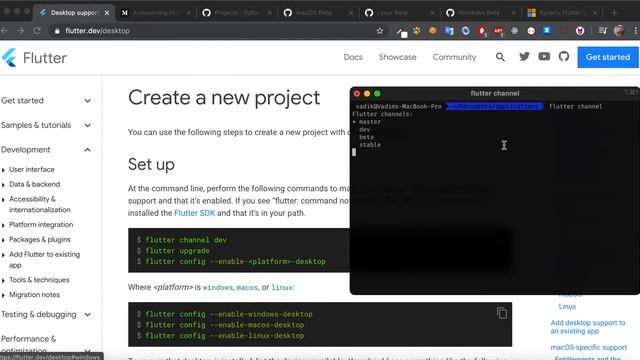
Task: Open Flutter's Twitter page icon
Action: coord(524,57)
